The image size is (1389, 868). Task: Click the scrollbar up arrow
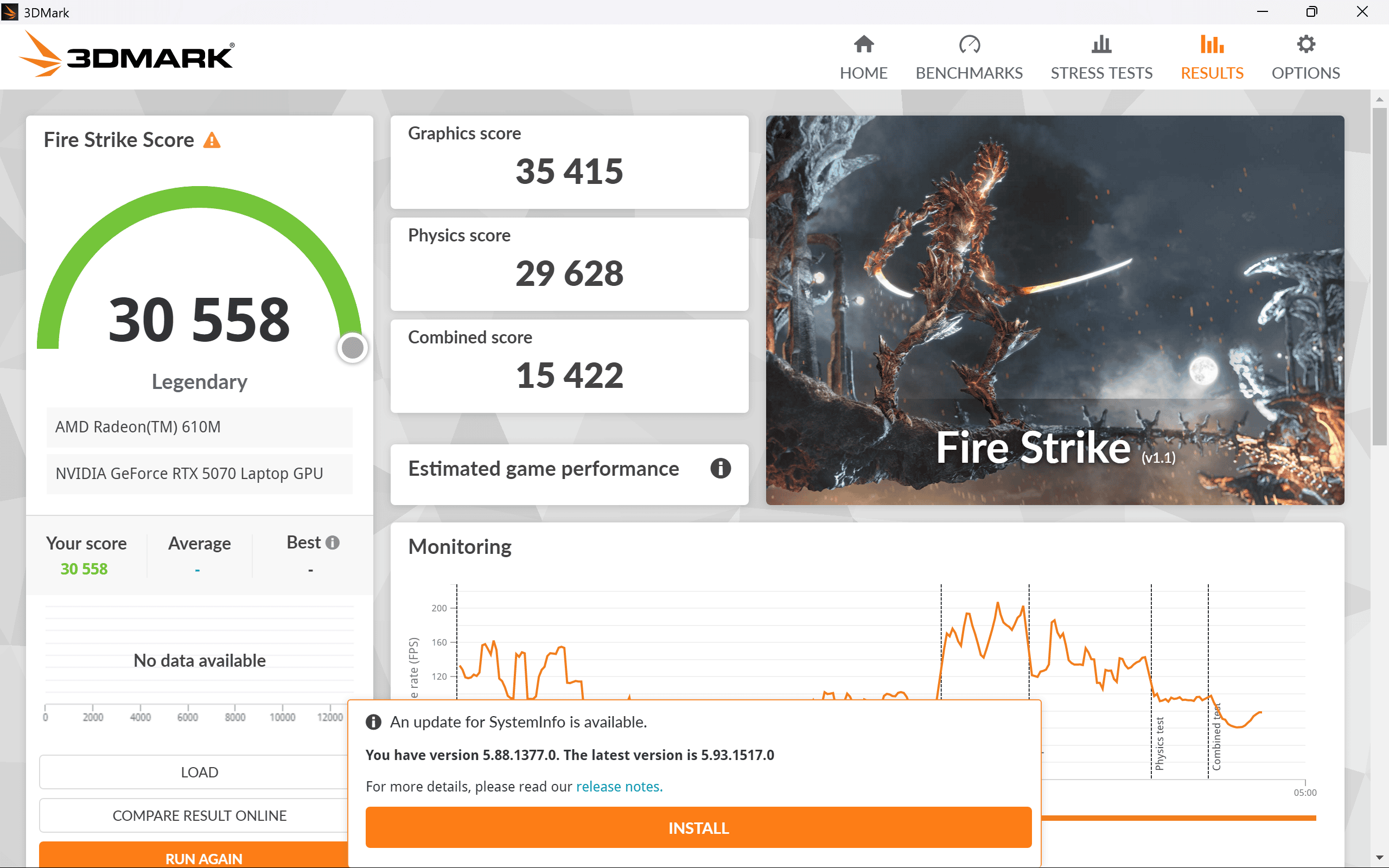pos(1379,99)
